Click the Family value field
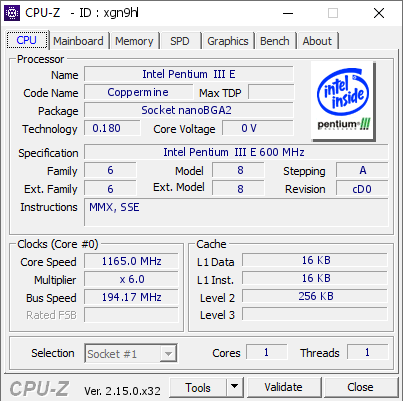Screen dimensions: 403x401 (110, 170)
